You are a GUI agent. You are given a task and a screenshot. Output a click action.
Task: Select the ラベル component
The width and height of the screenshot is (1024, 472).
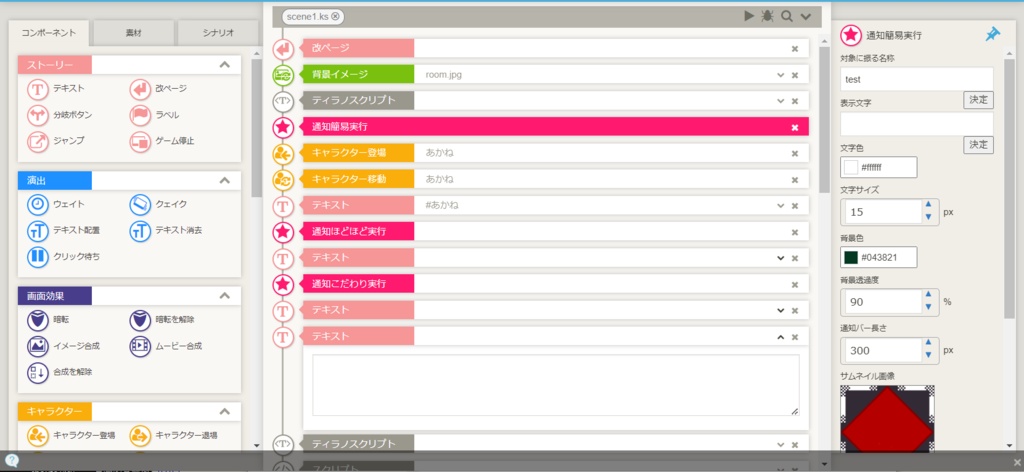pos(154,115)
